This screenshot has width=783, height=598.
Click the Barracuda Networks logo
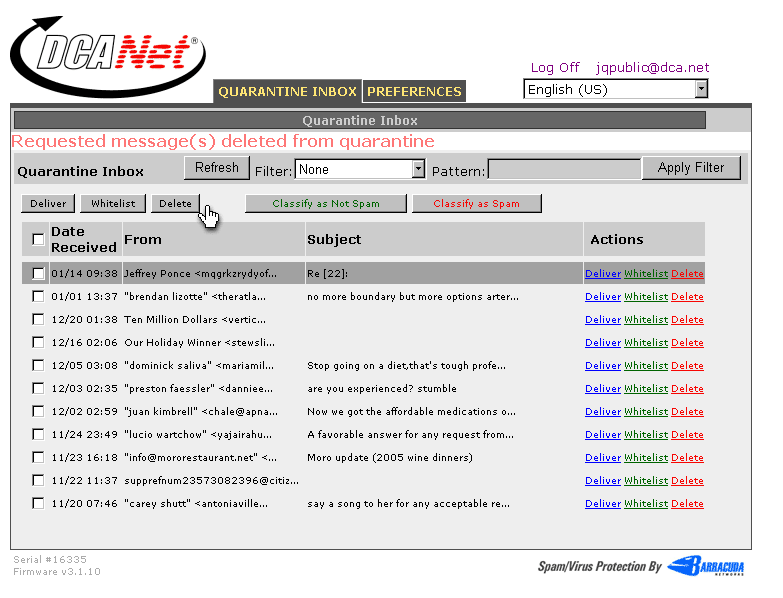(x=706, y=566)
